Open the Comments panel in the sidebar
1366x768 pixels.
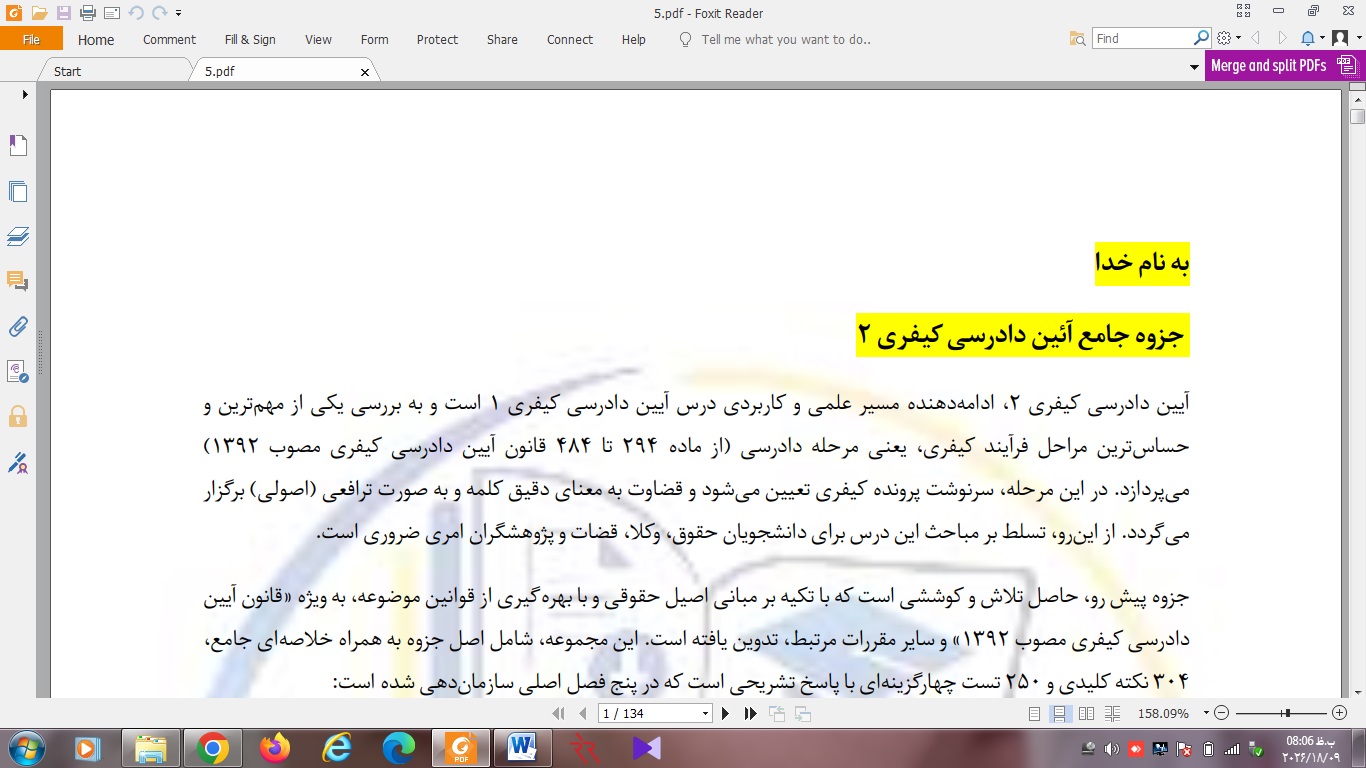18,281
